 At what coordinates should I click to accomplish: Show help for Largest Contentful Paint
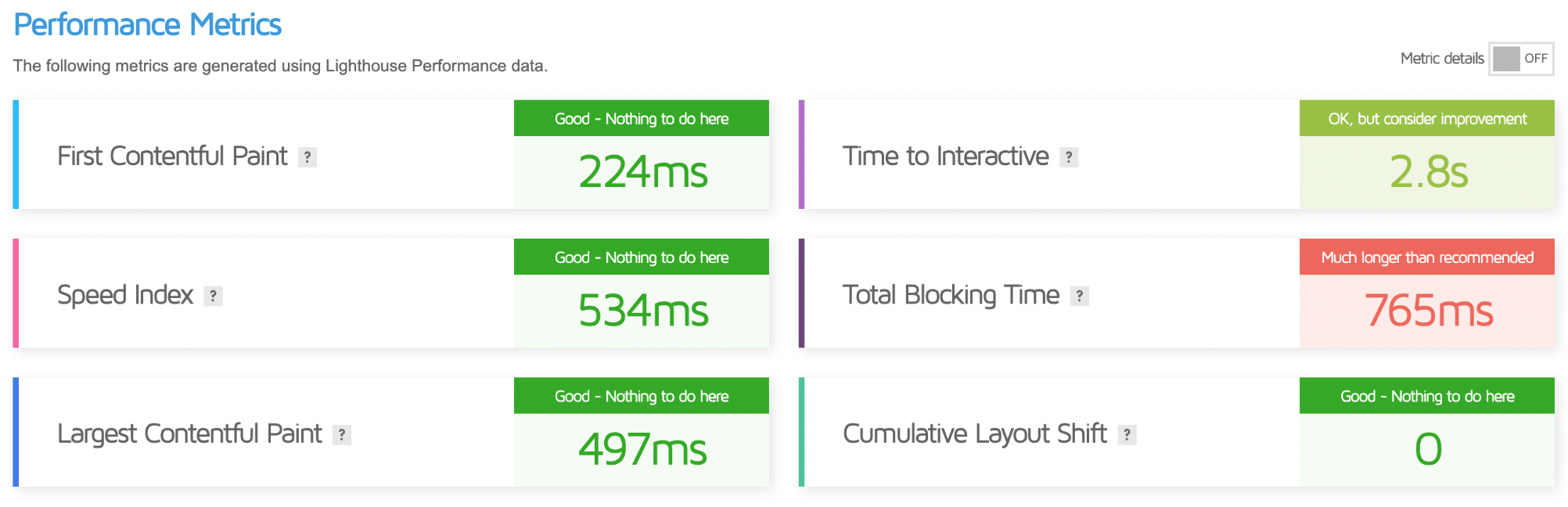(x=342, y=435)
